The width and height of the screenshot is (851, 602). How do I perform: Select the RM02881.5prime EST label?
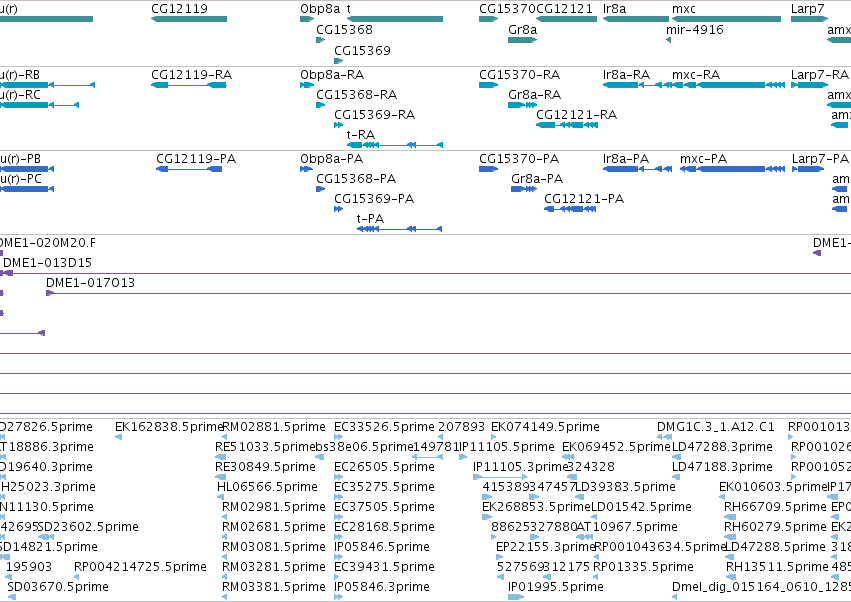pyautogui.click(x=274, y=427)
